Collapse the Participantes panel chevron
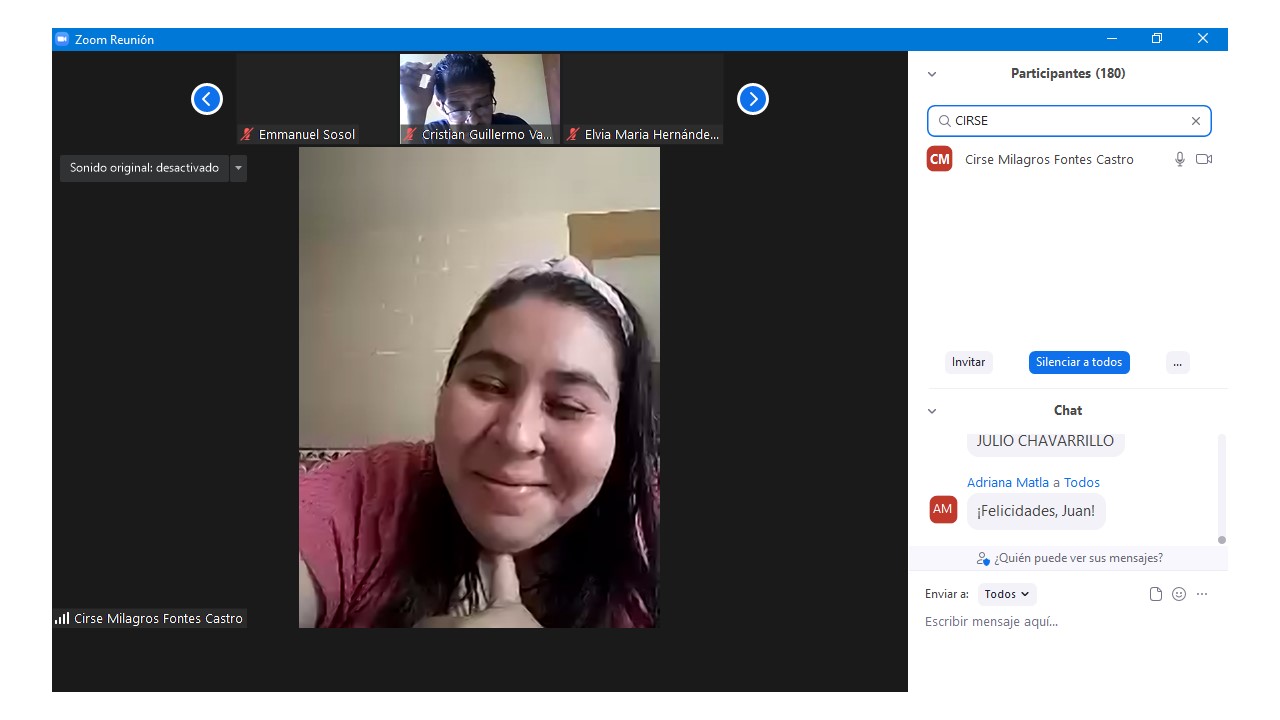This screenshot has height=720, width=1280. [932, 74]
